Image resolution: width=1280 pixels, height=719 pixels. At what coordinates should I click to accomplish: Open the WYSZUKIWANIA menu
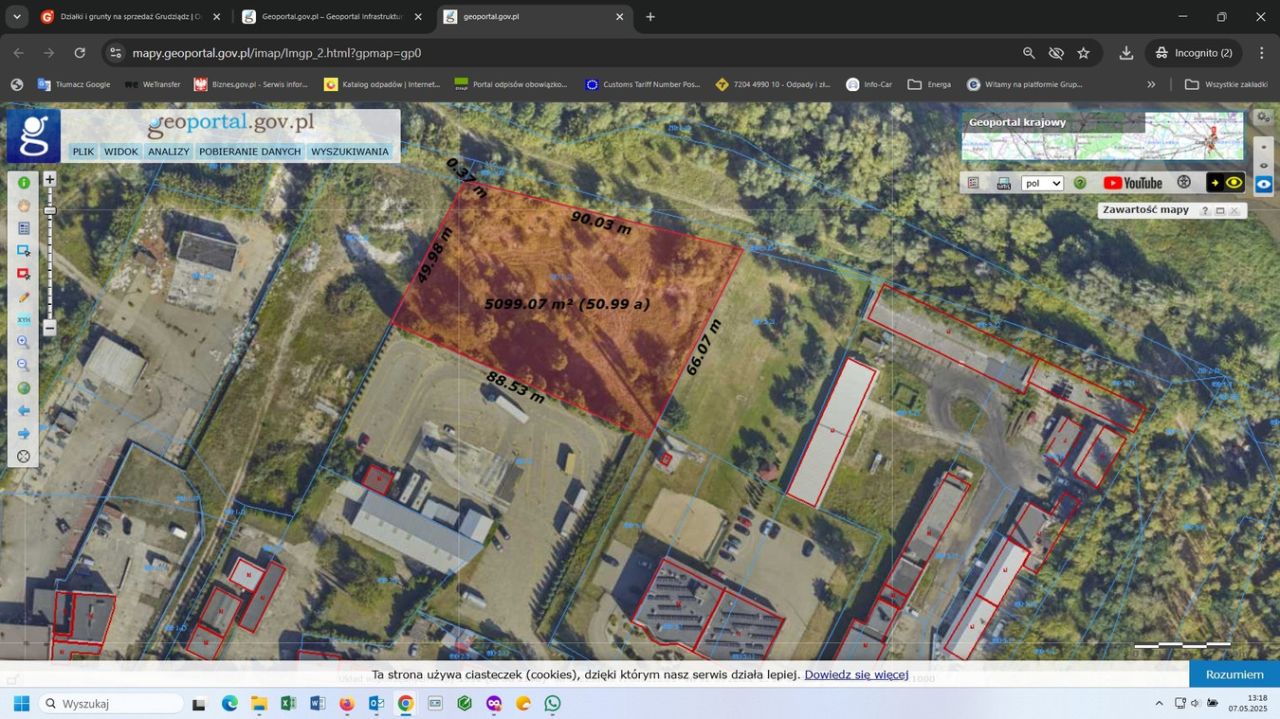tap(349, 152)
